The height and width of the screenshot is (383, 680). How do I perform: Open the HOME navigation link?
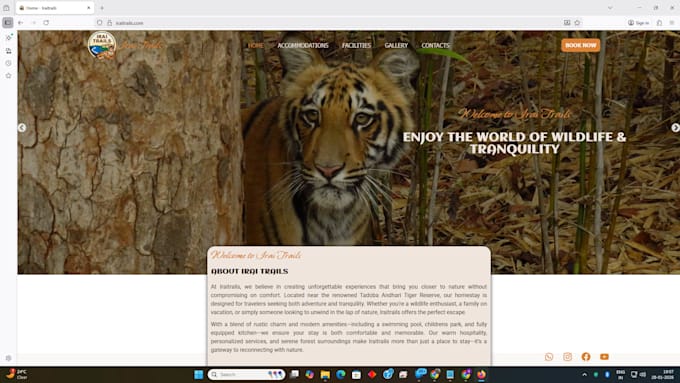(x=255, y=45)
